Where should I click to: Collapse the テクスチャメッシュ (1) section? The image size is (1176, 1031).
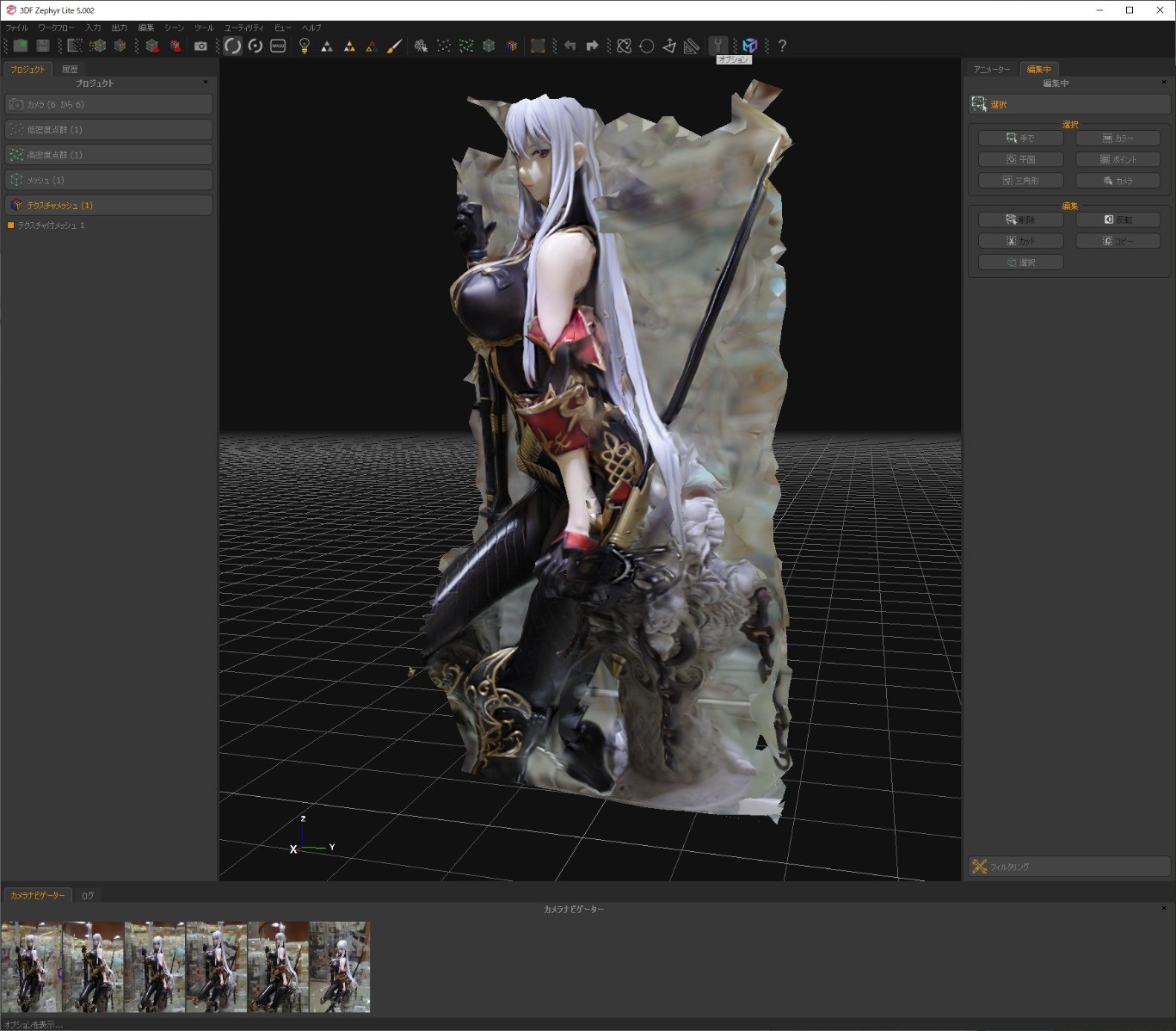point(108,205)
